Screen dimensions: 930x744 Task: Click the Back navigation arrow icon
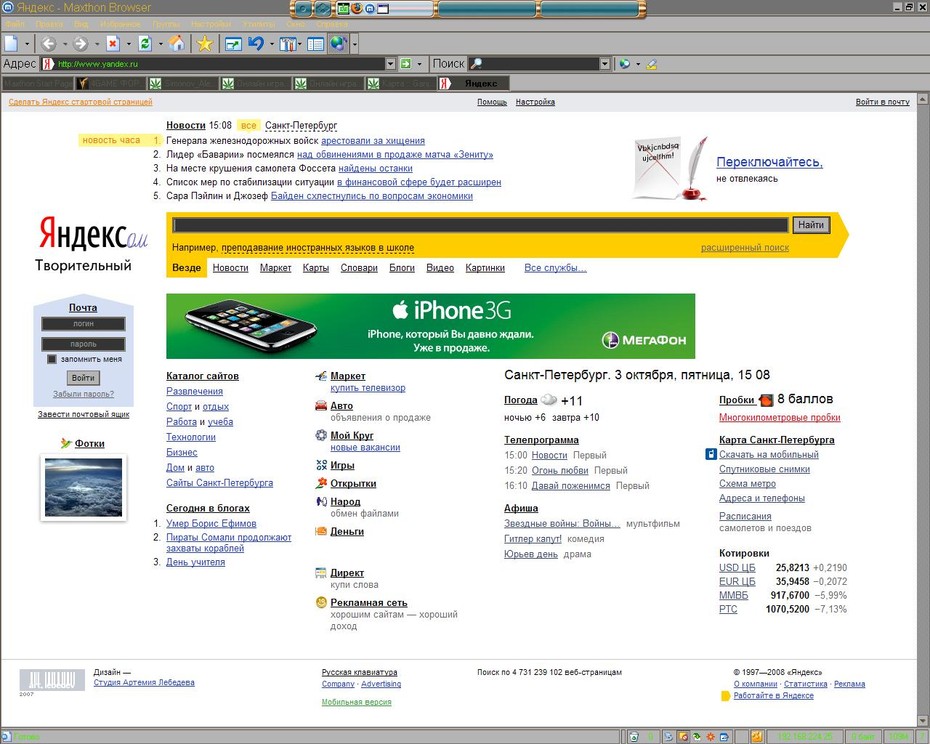tap(49, 43)
